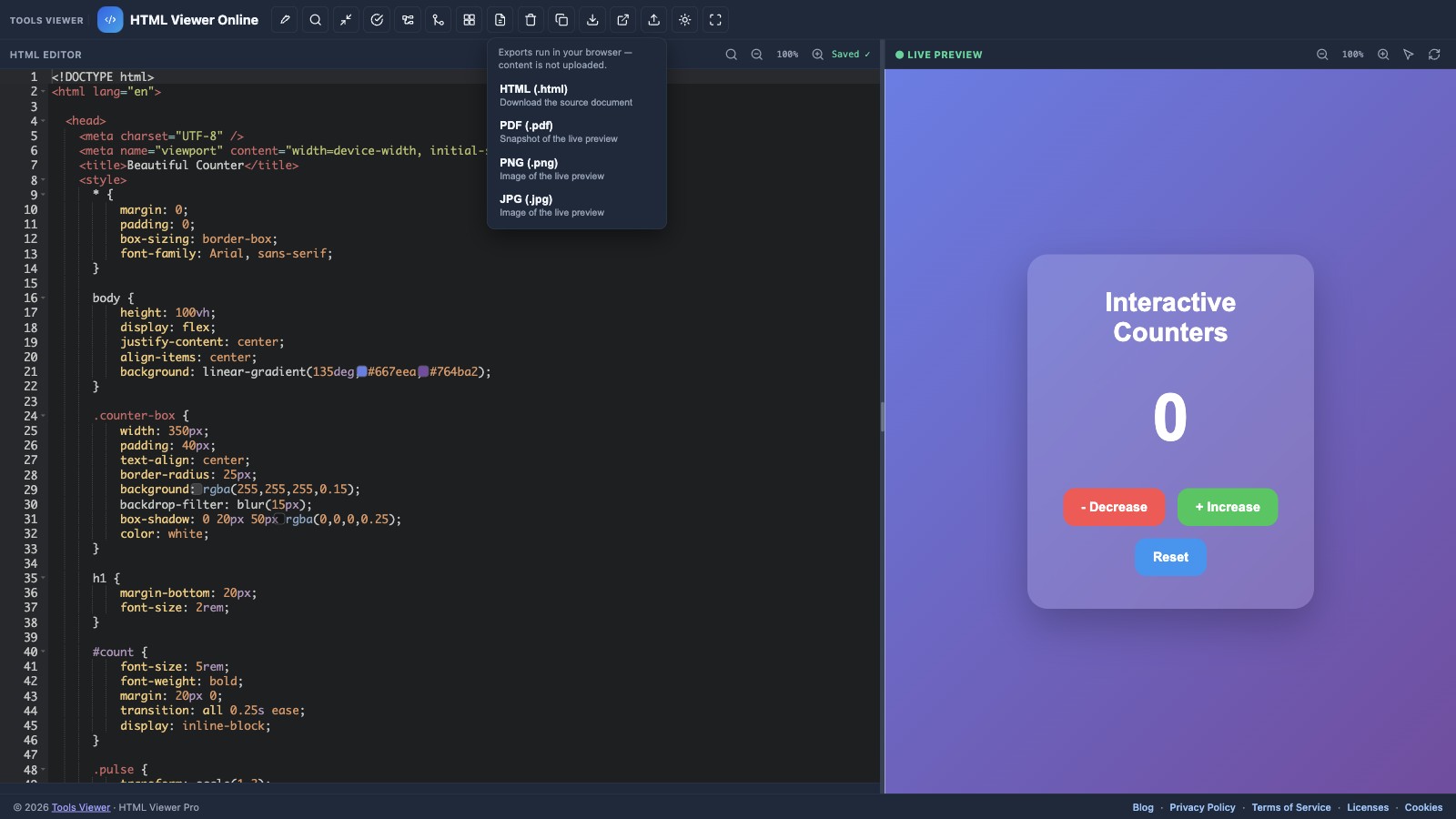
Task: Click the #764ba2 color swatch
Action: click(423, 371)
